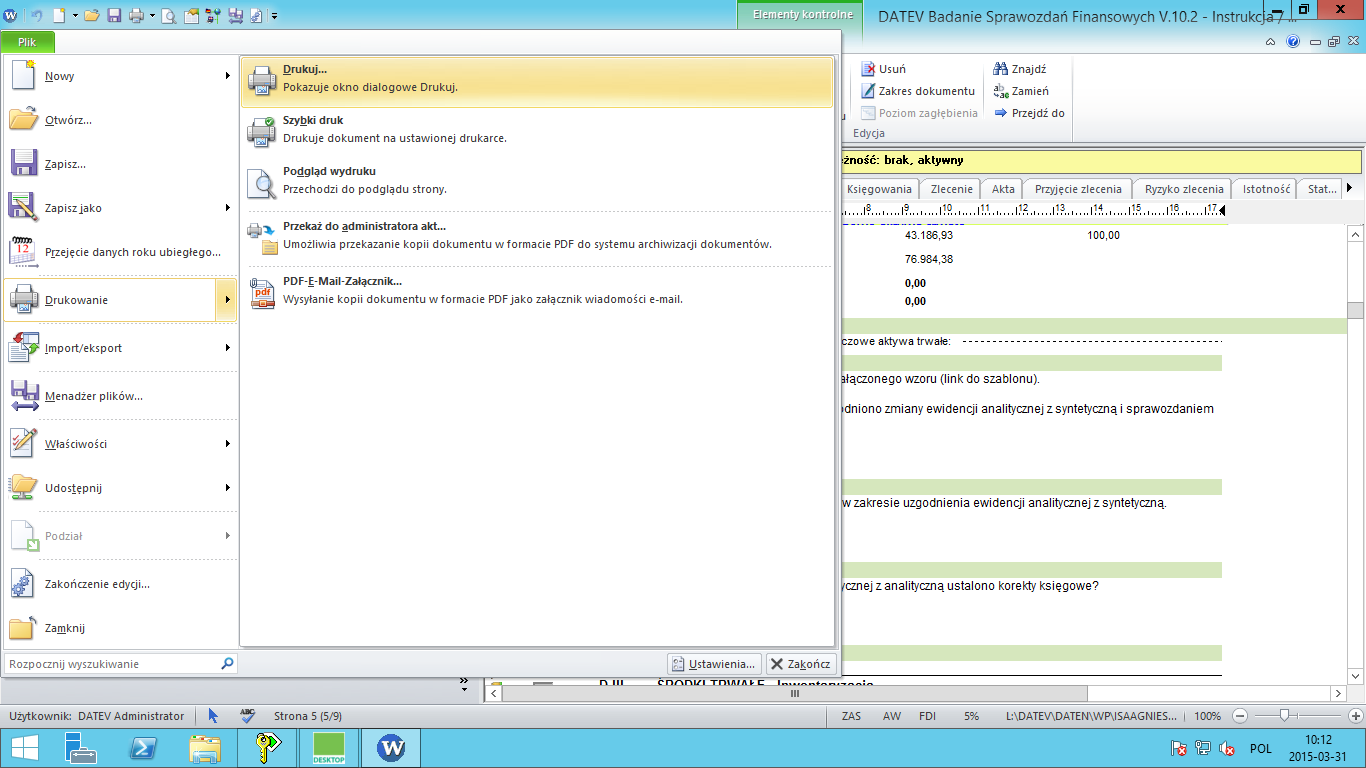Switch to the Ryzyko zlecenia tab

click(x=1184, y=189)
